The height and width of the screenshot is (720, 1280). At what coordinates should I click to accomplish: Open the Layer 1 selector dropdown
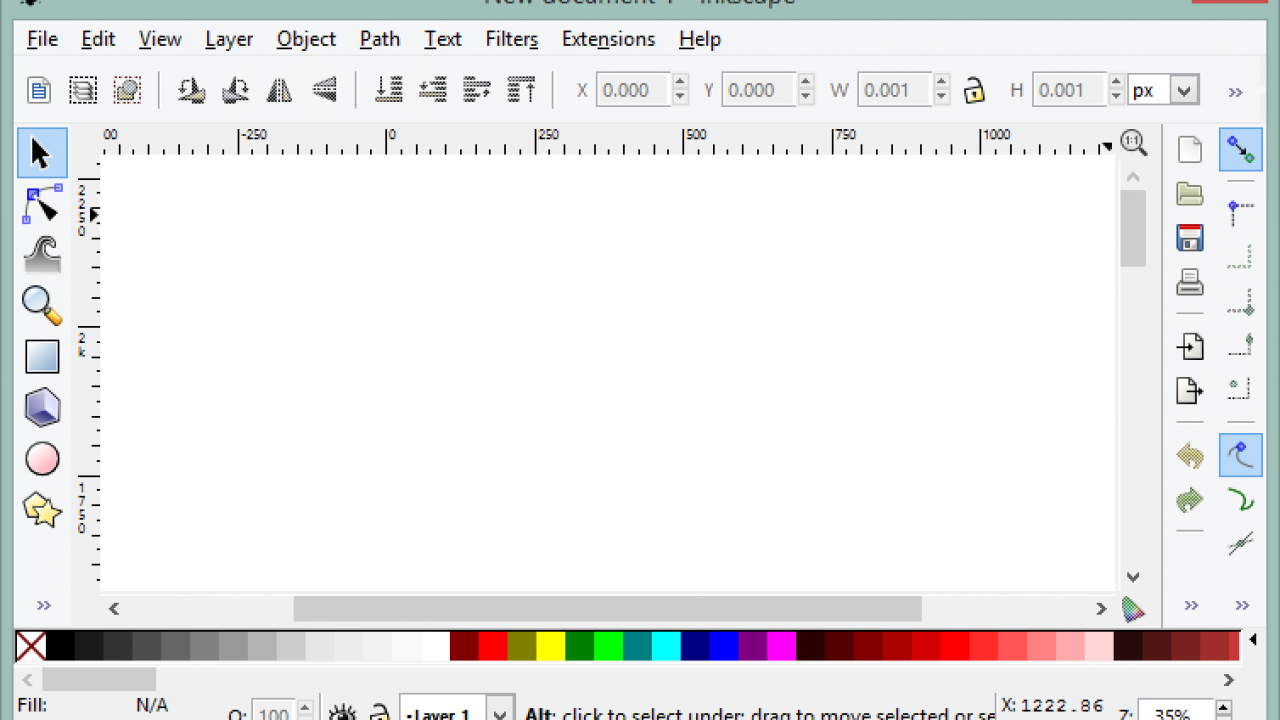[x=499, y=711]
